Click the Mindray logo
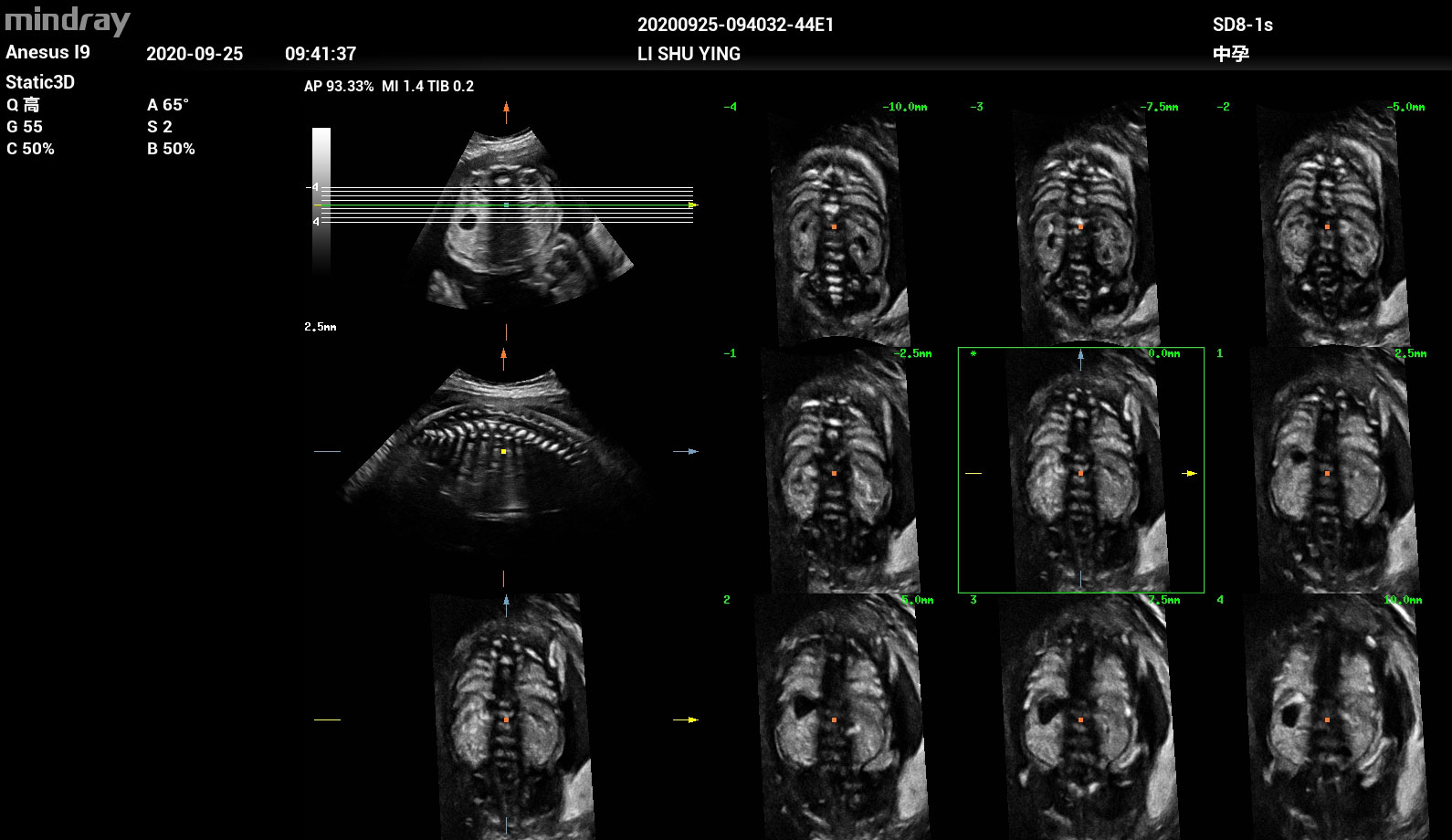 (x=68, y=20)
